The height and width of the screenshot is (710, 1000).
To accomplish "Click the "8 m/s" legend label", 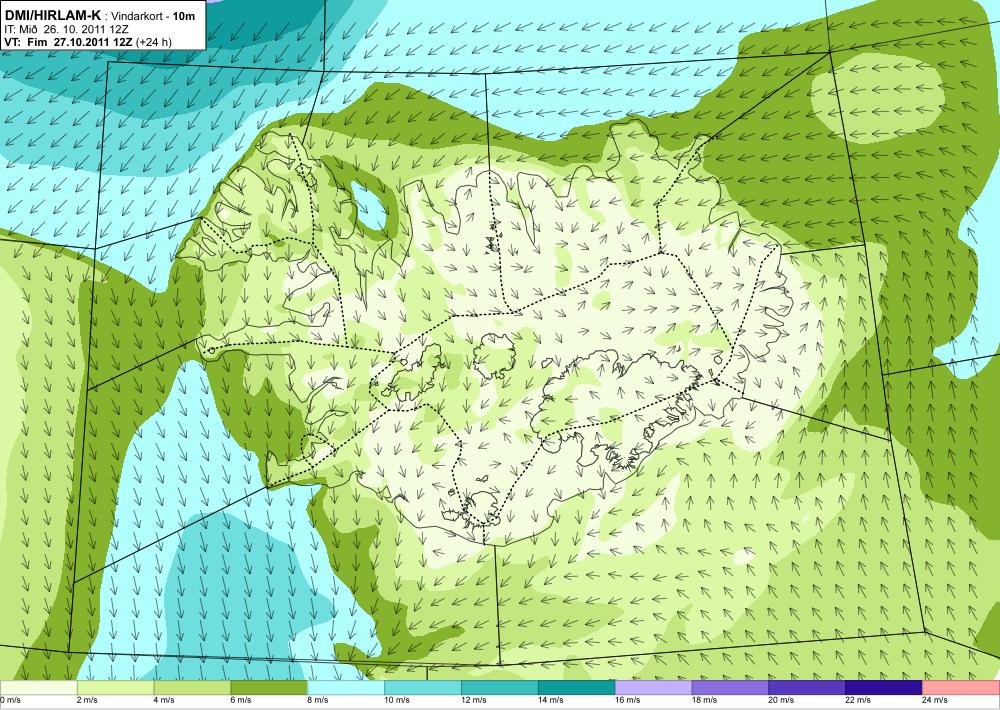I will click(x=318, y=700).
